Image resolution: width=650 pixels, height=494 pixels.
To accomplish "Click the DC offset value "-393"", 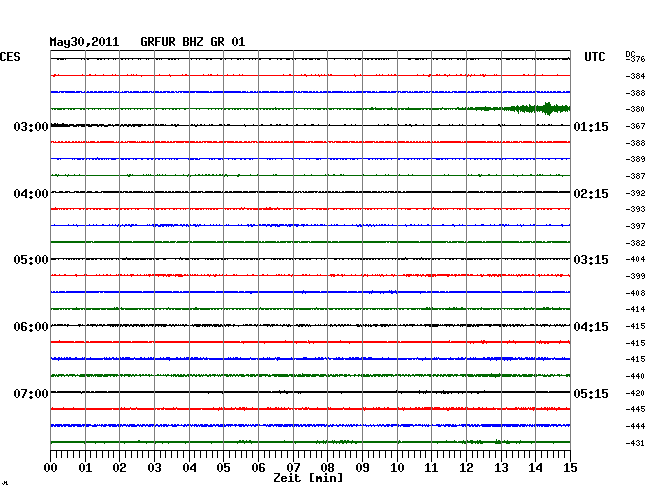I will coord(635,209).
